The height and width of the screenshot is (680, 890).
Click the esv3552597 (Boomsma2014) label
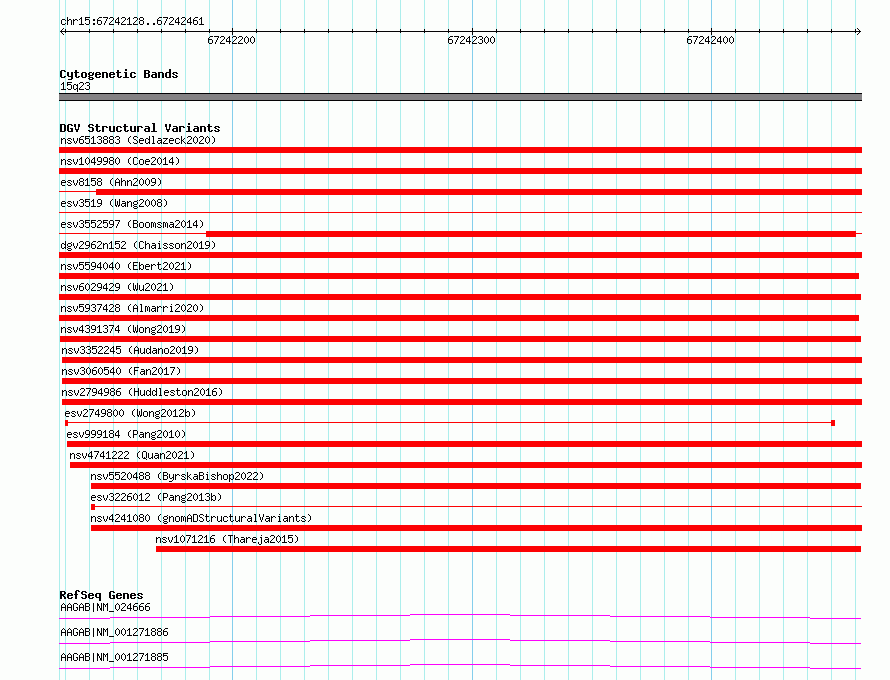click(132, 224)
